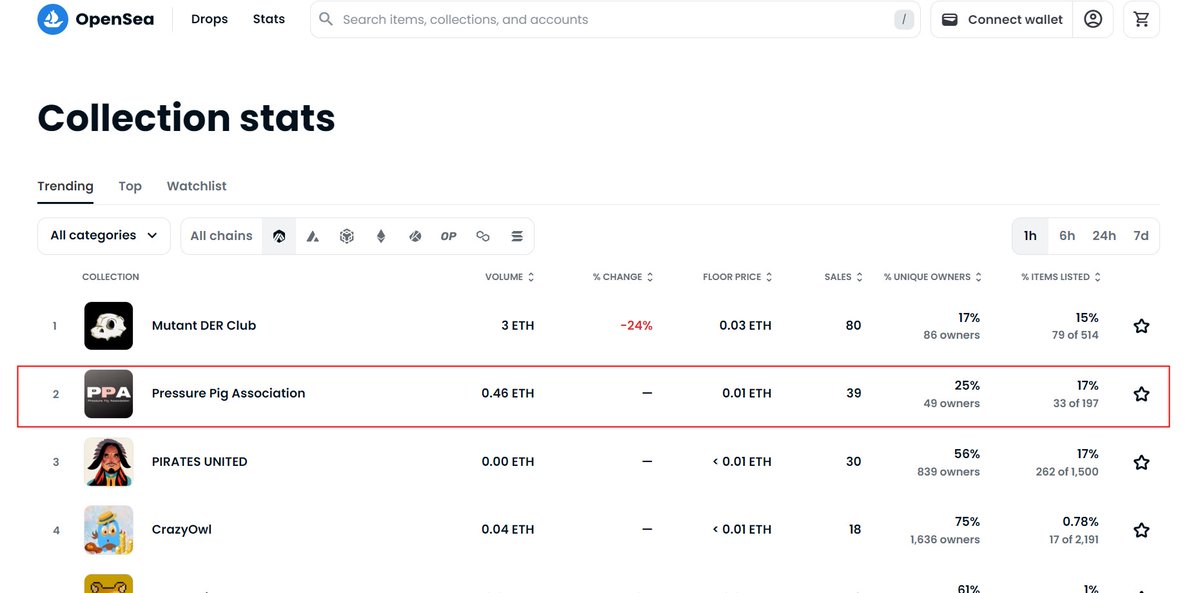
Task: Click Connect wallet button
Action: pos(1002,19)
